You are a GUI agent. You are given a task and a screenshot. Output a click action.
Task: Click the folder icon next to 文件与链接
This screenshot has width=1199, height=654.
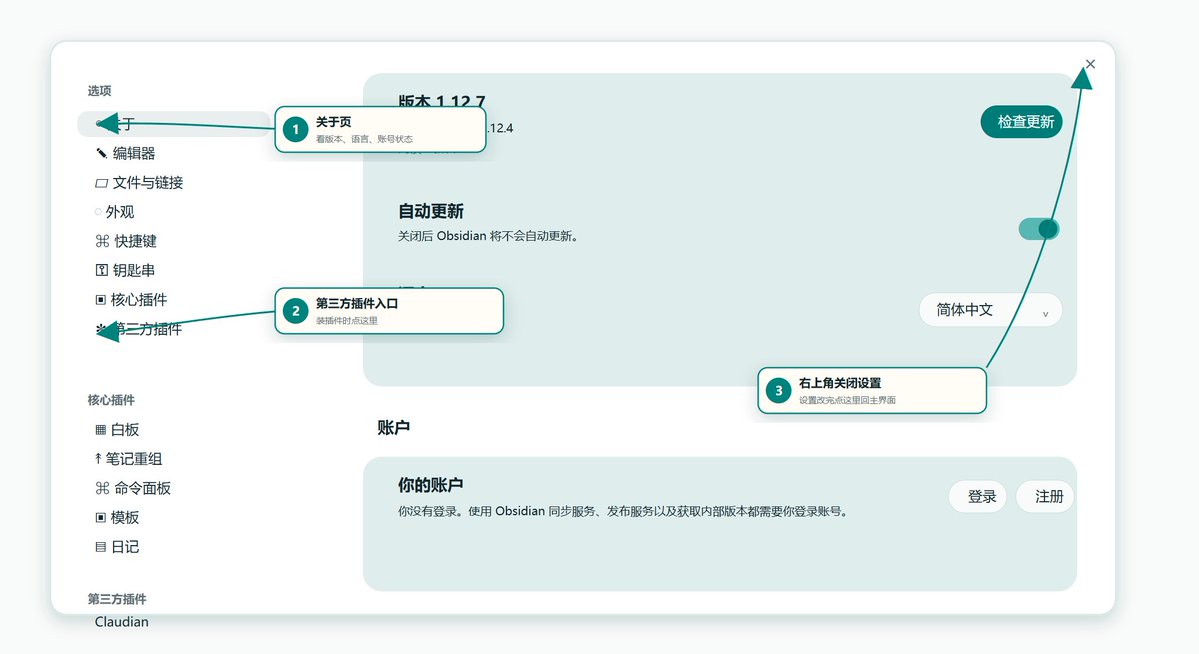(101, 183)
